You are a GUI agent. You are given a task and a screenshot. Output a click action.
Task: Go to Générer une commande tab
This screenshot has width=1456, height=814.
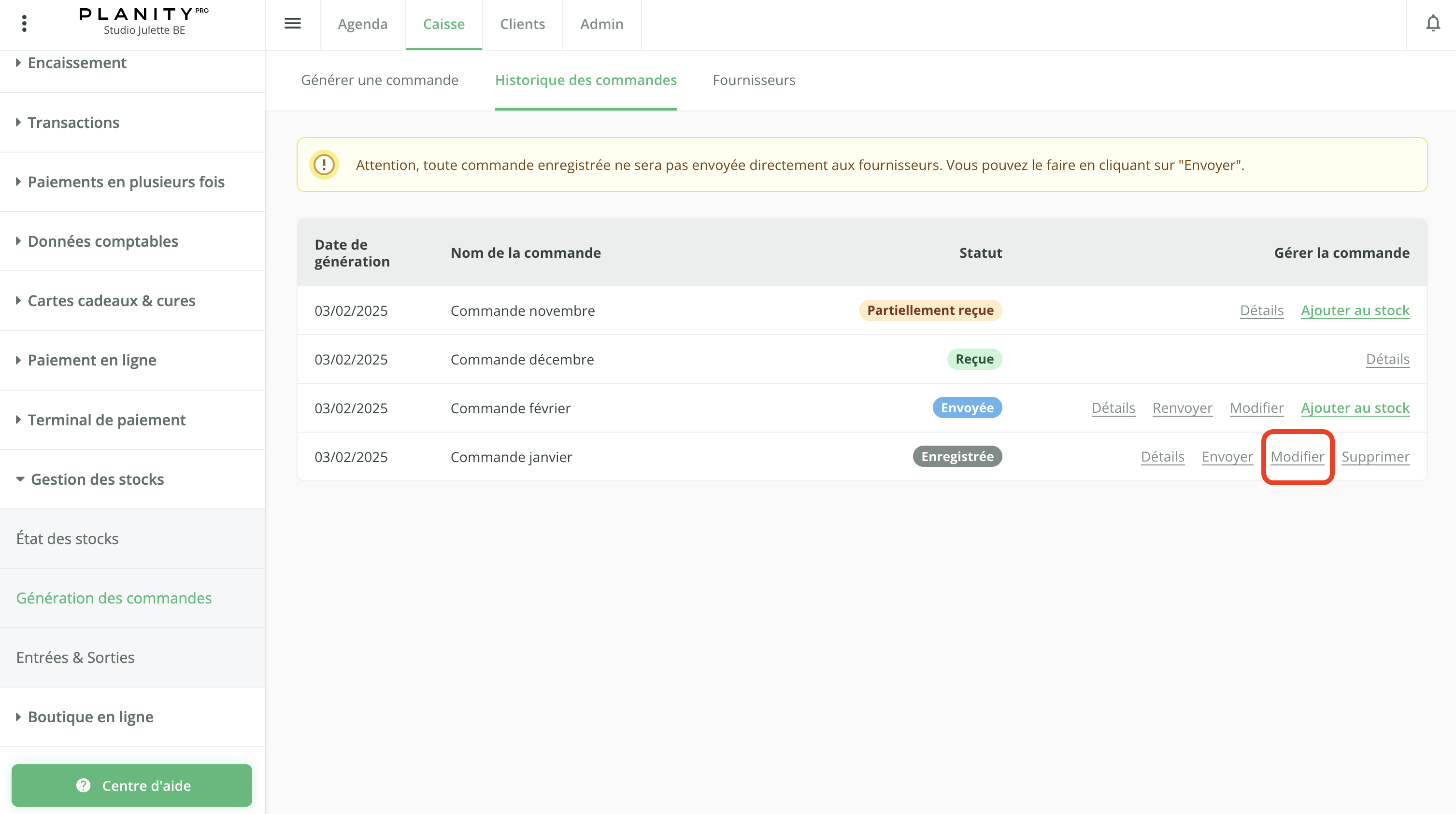379,80
